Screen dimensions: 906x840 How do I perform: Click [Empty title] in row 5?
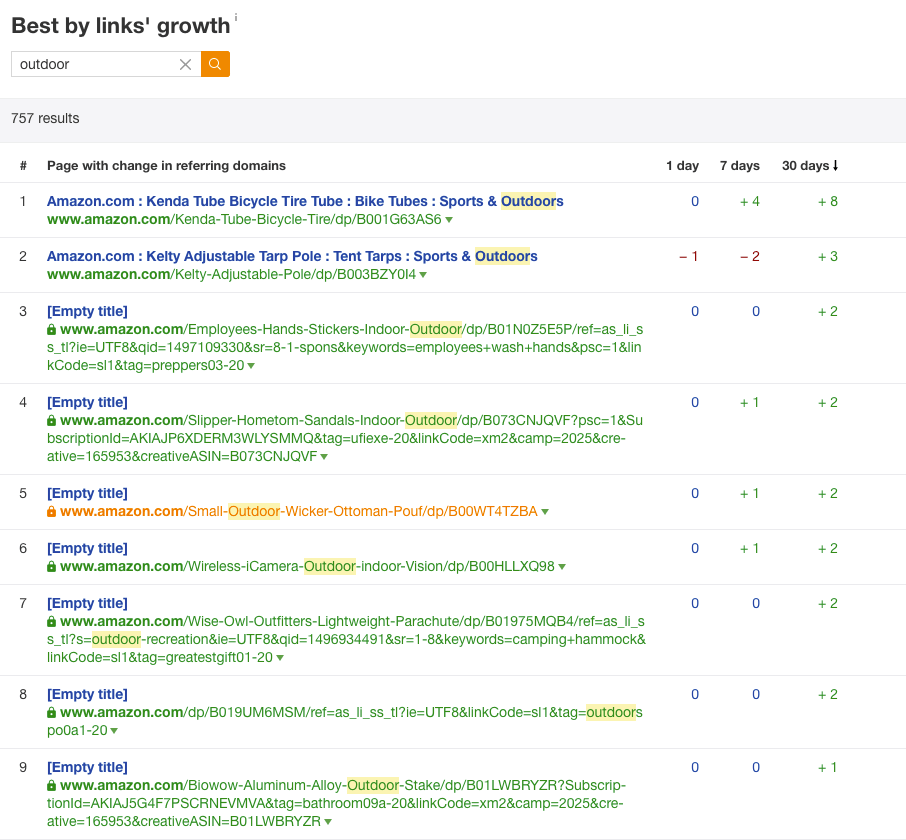[x=87, y=493]
